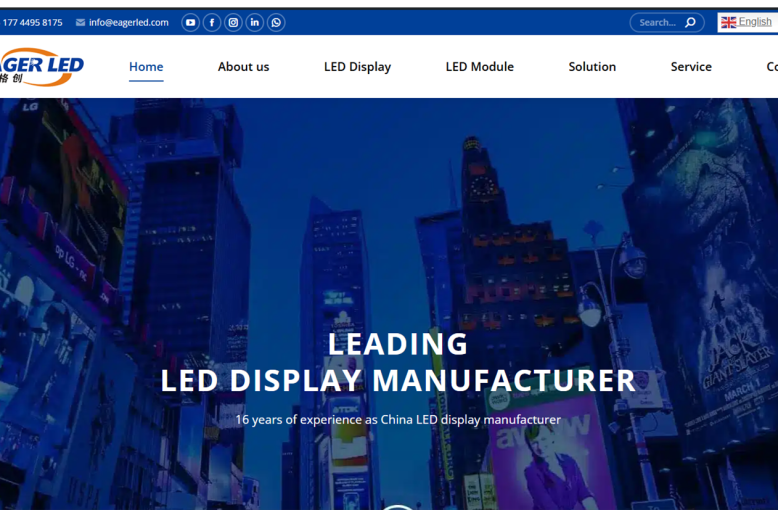Open the Instagram social icon

click(233, 22)
